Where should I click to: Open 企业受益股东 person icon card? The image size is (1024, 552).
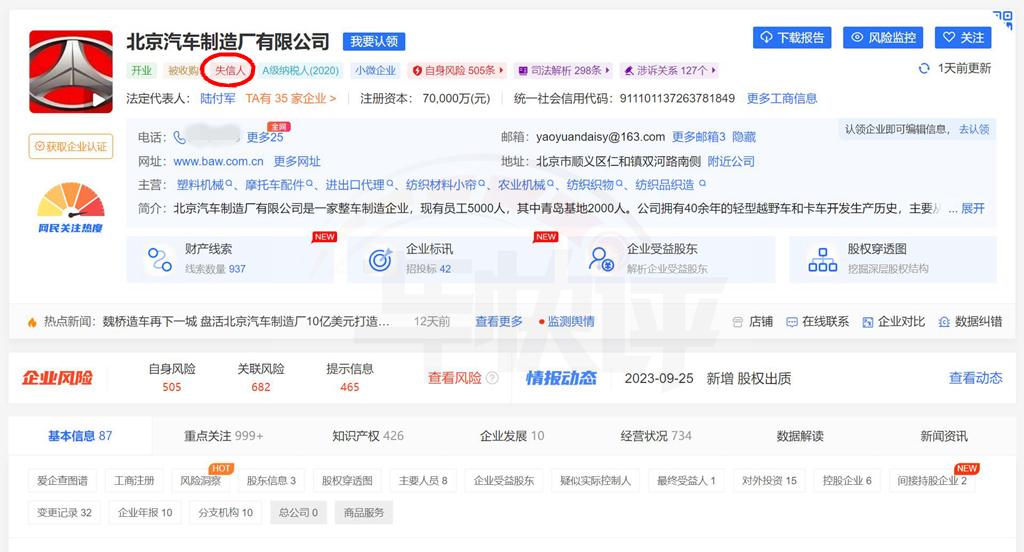pyautogui.click(x=601, y=259)
